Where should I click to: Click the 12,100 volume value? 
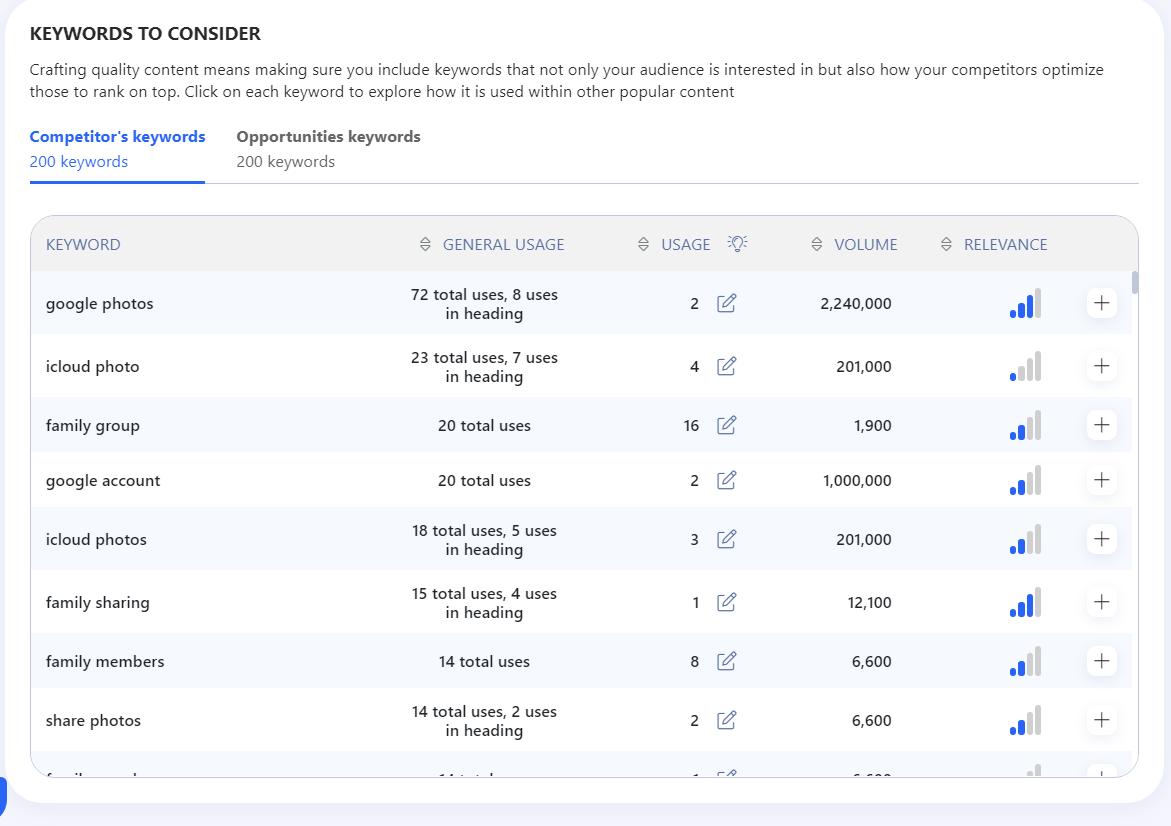click(869, 602)
